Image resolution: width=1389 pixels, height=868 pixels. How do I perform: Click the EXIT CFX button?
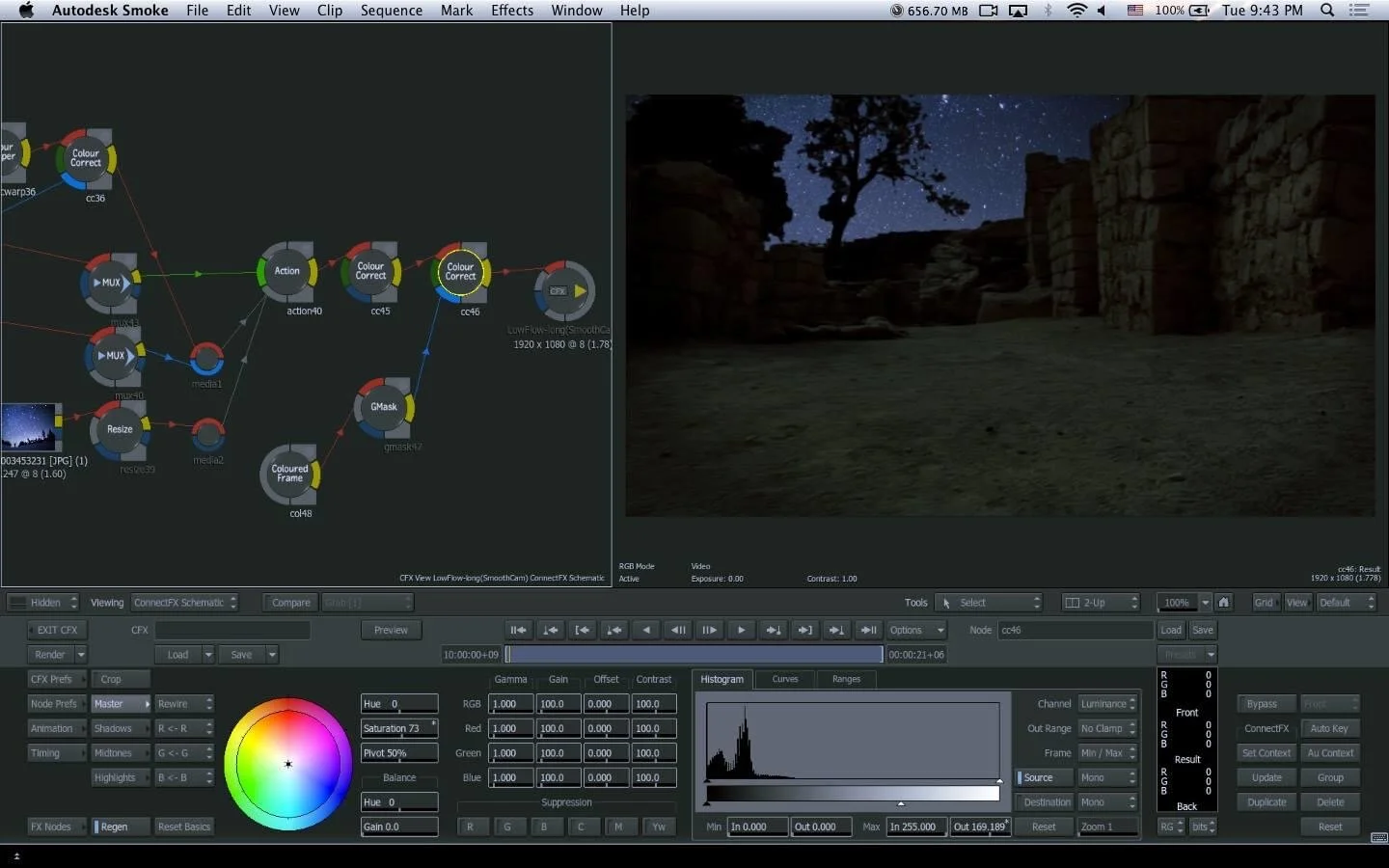pyautogui.click(x=57, y=630)
